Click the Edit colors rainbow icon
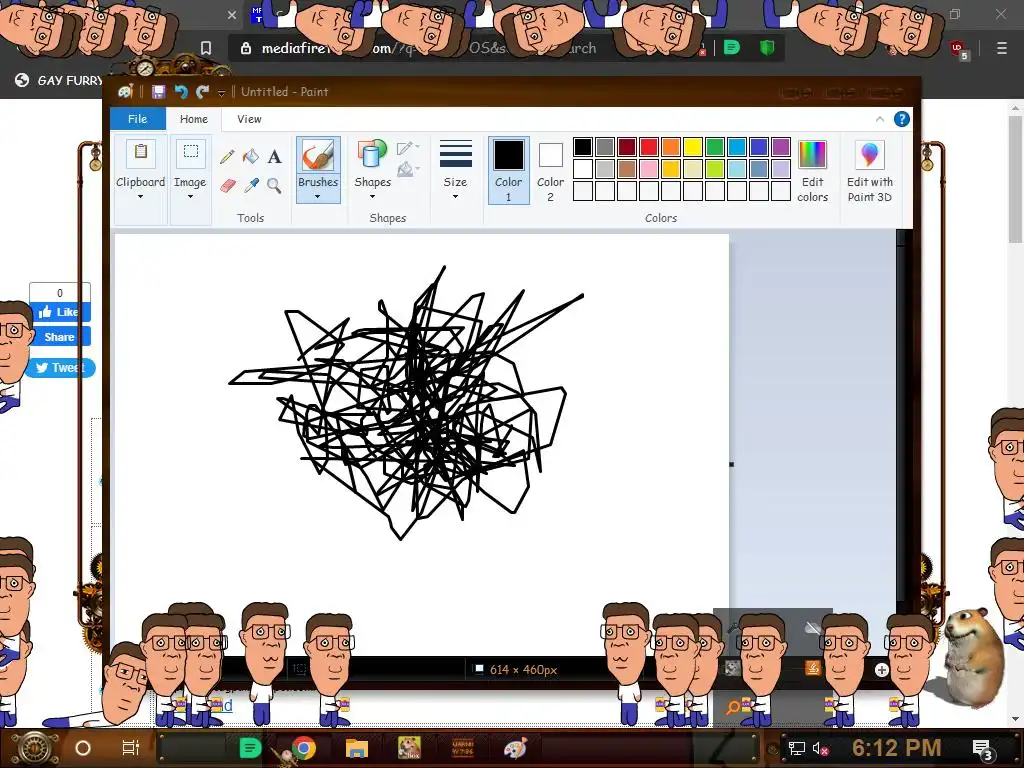 click(x=812, y=155)
